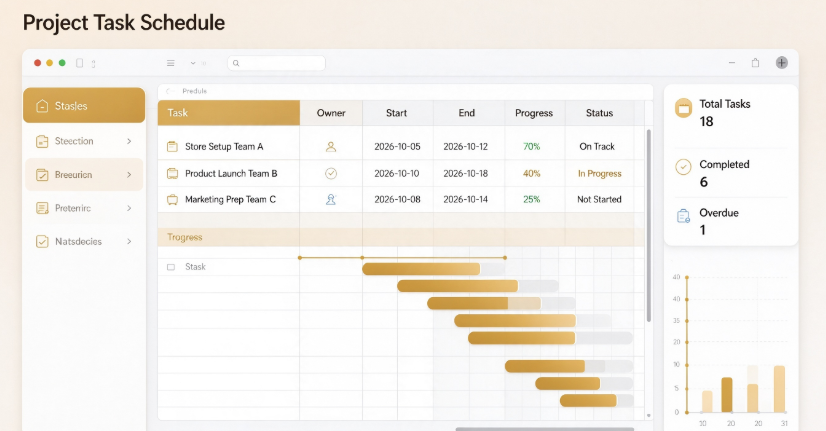The image size is (826, 431).
Task: Click the Not Started status
Action: point(599,199)
